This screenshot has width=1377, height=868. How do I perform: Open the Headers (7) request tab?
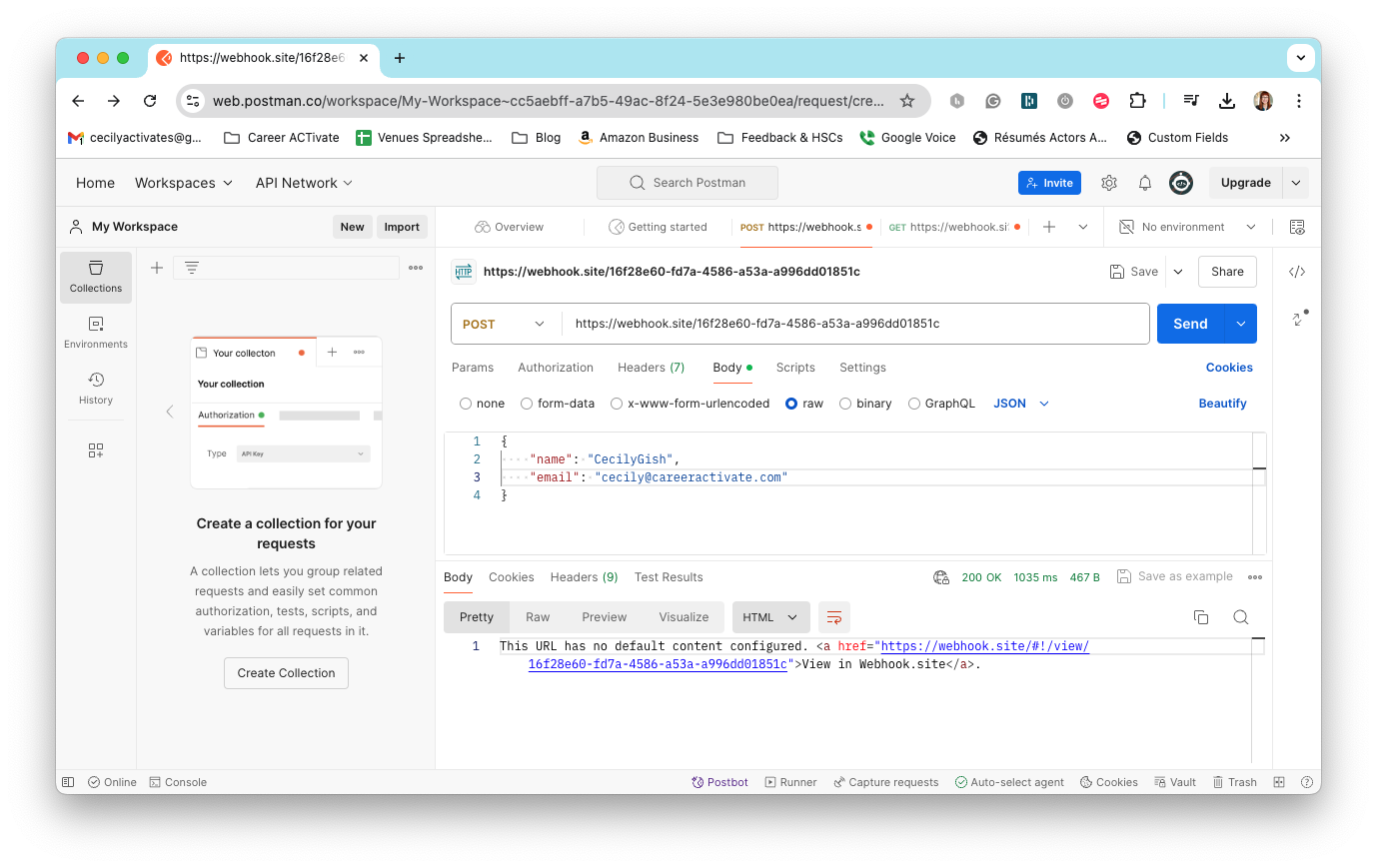(652, 368)
